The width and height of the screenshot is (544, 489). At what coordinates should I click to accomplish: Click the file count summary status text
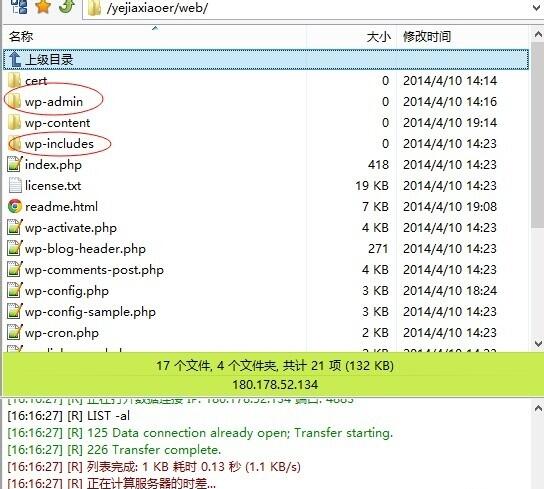click(x=275, y=365)
